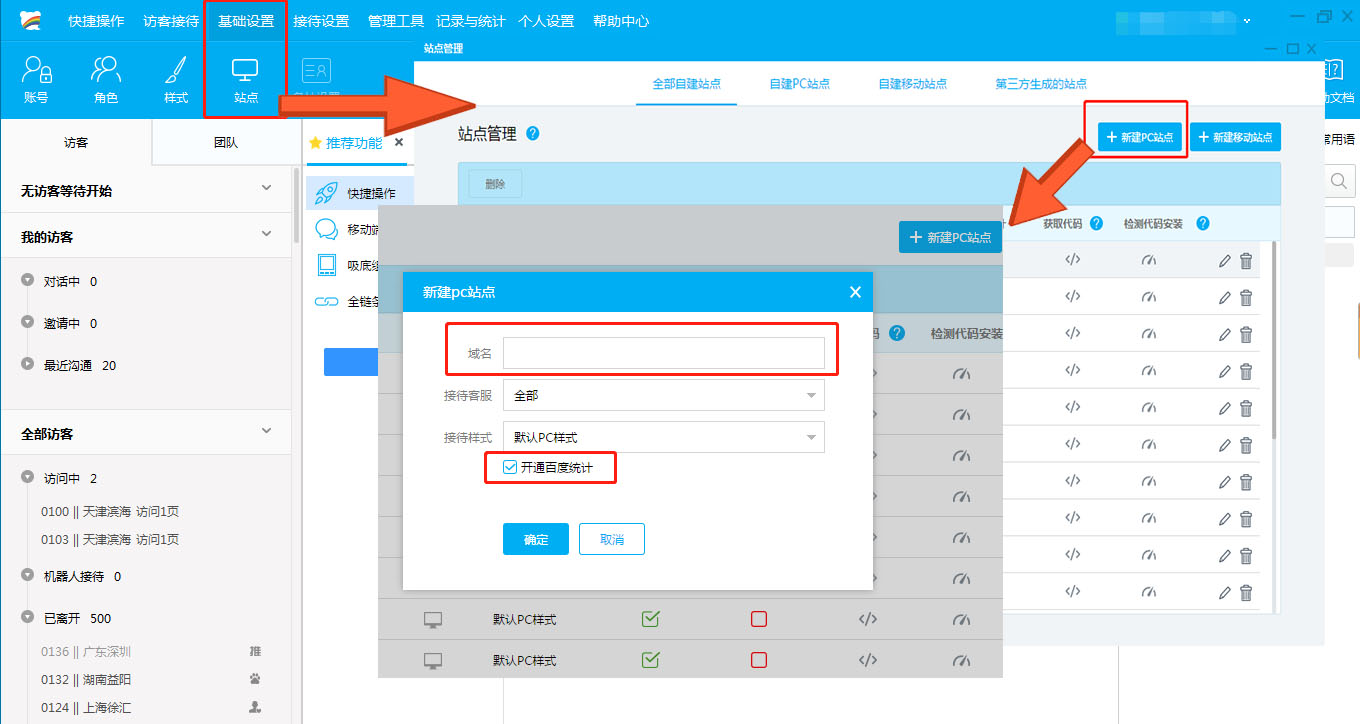1360x724 pixels.
Task: Click the 域名 input field
Action: 664,353
